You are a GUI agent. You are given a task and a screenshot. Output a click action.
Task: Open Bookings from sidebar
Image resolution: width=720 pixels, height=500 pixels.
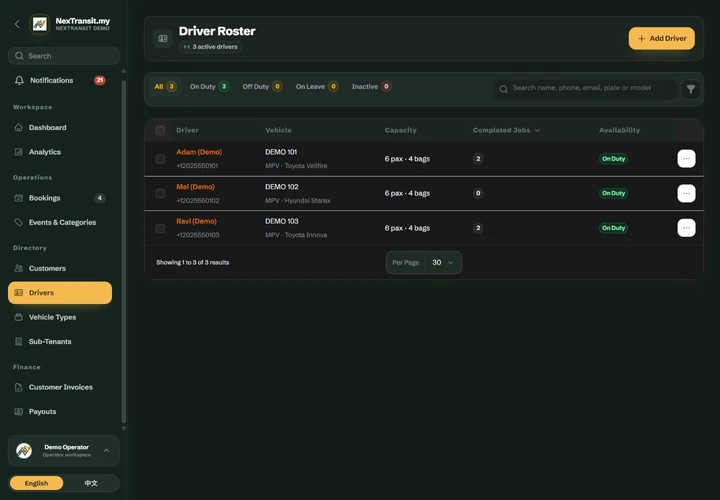click(x=60, y=198)
